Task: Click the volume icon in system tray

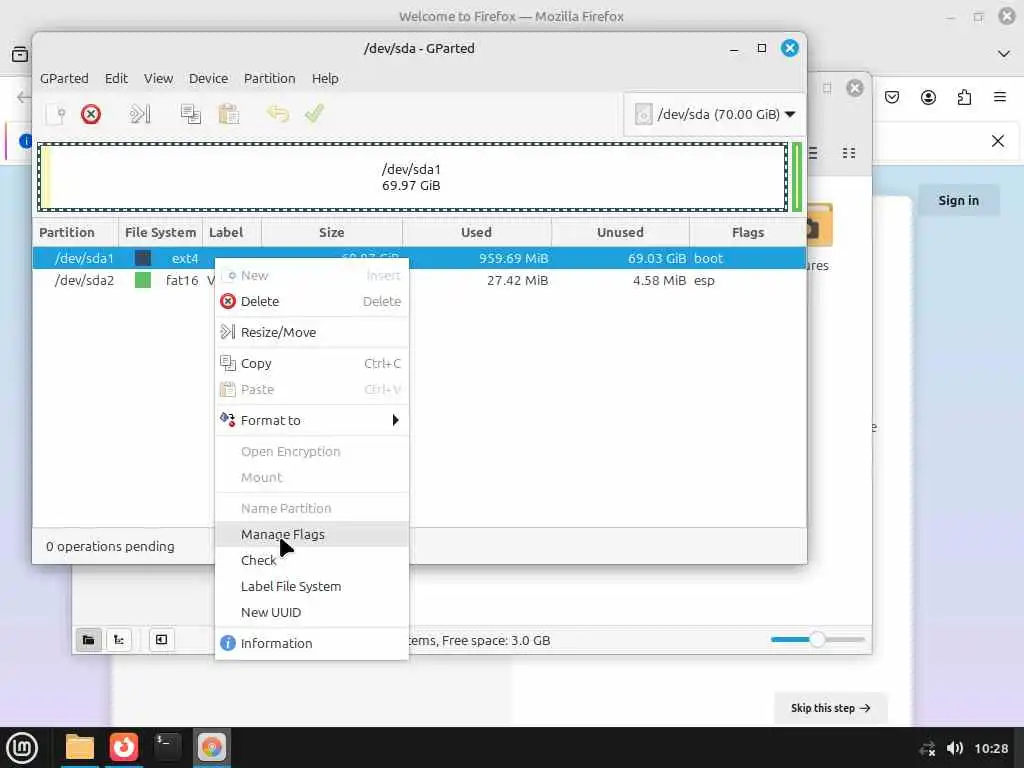Action: point(954,748)
